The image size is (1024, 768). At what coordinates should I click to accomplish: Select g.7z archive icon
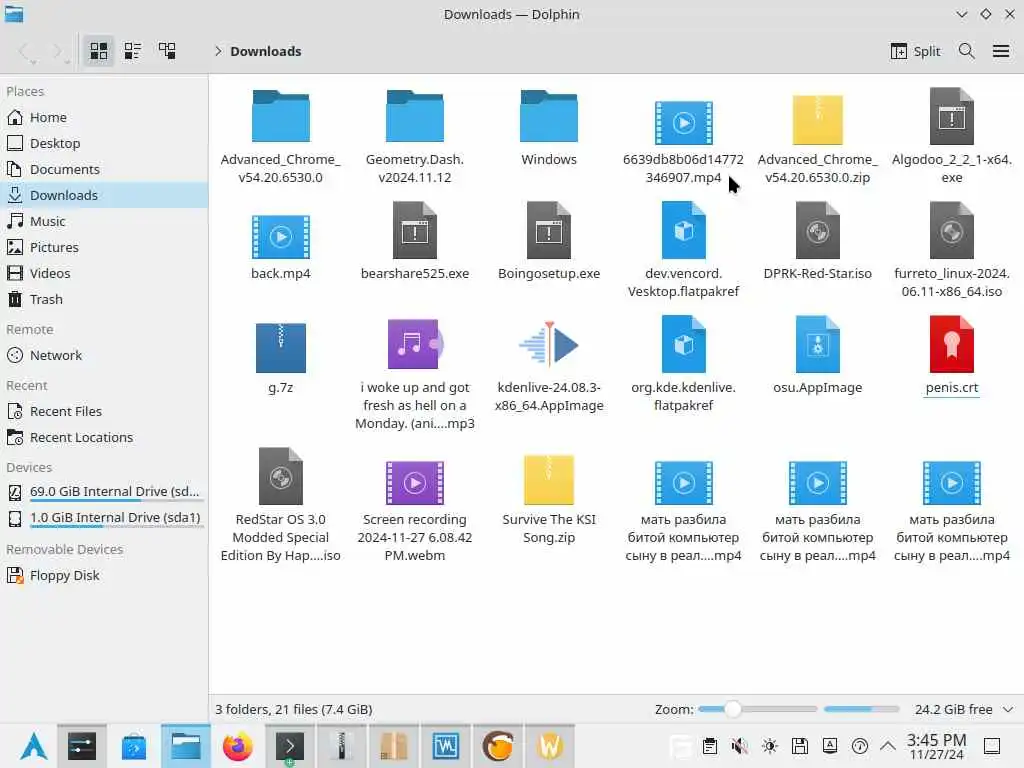click(281, 347)
